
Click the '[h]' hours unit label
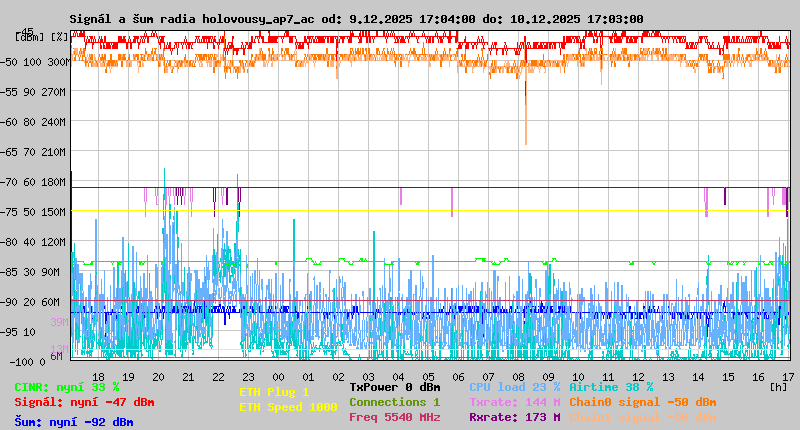(x=779, y=388)
